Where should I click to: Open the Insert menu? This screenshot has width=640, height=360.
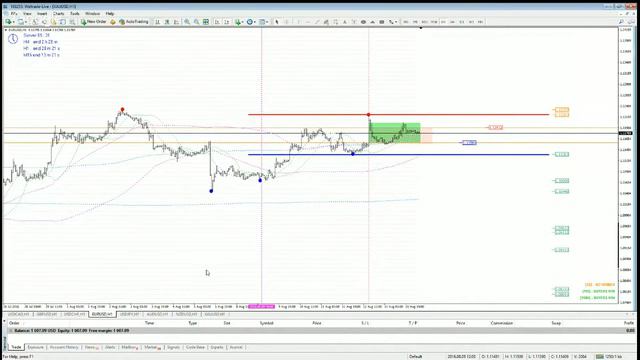click(x=42, y=13)
